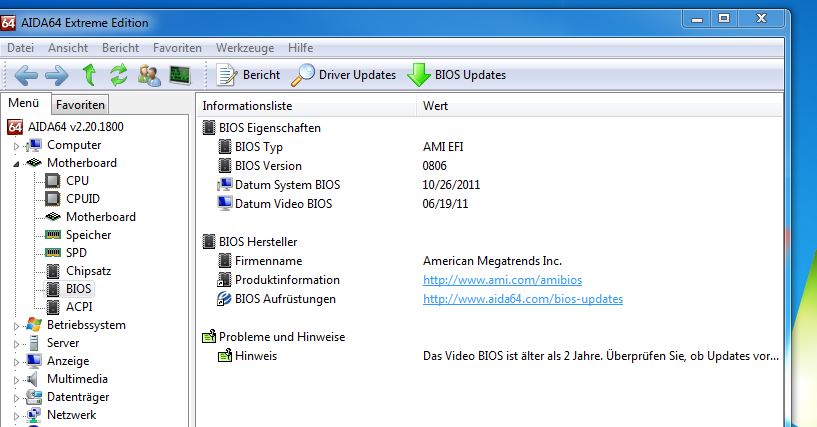The image size is (817, 427).
Task: Expand the Multimedia node arrow
Action: click(16, 380)
